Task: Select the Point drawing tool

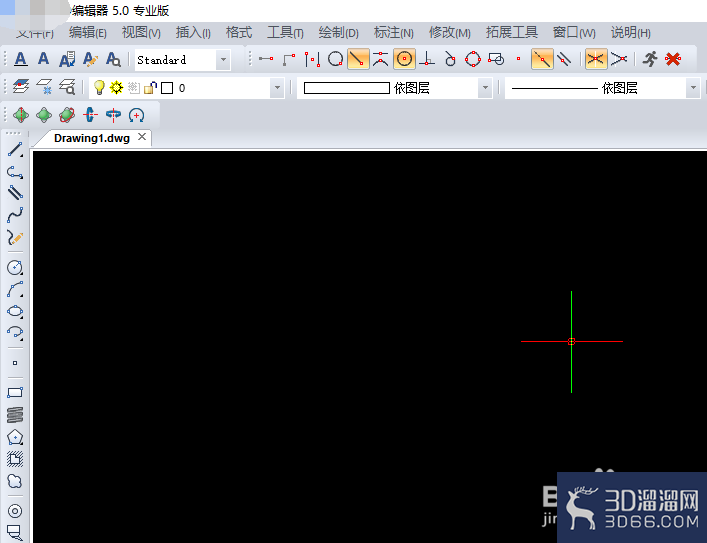Action: [15, 363]
